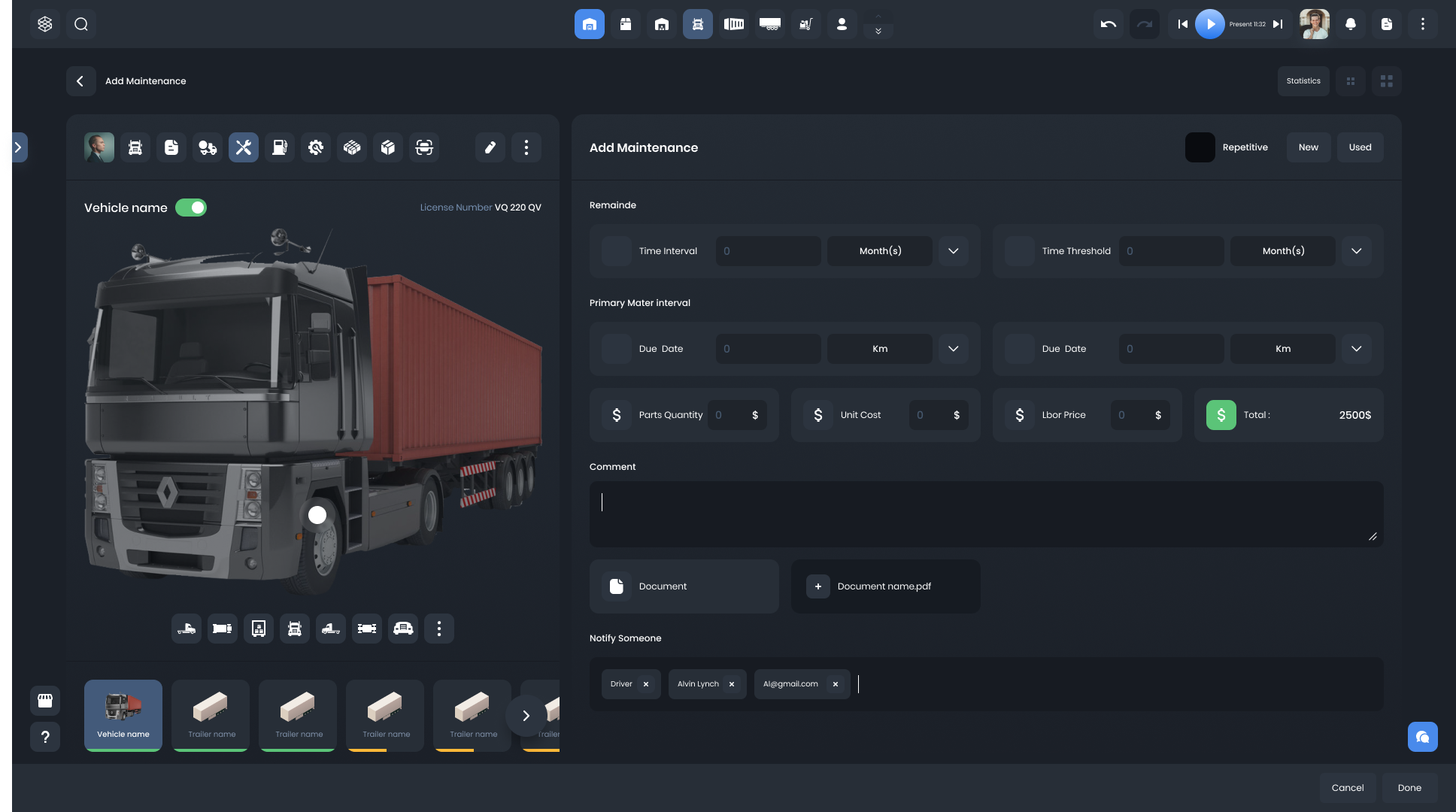Switch to large grid view
This screenshot has width=1456, height=812.
click(1387, 81)
